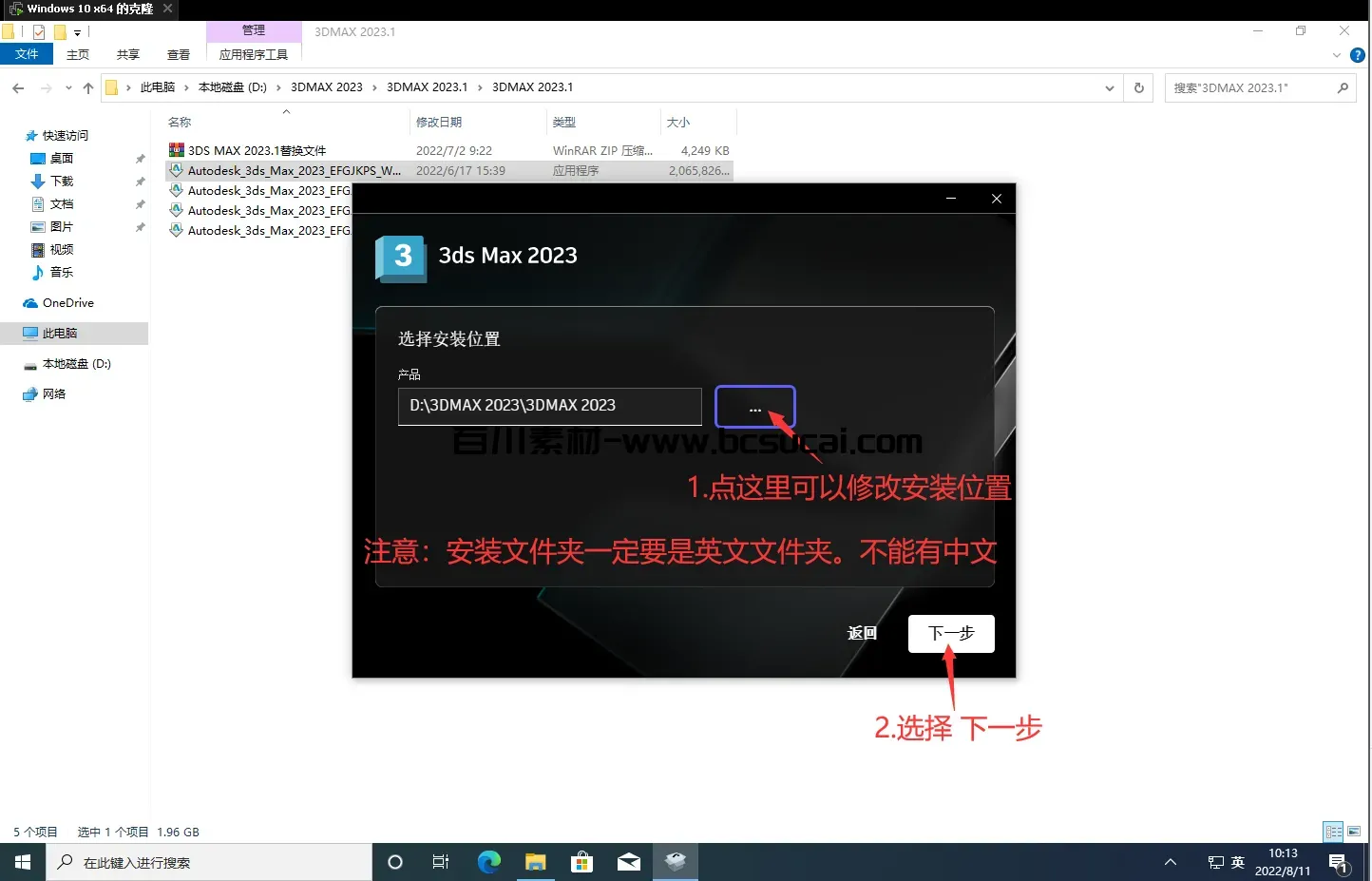Switch to details view icon
Viewport: 1372px width, 881px height.
[1334, 832]
